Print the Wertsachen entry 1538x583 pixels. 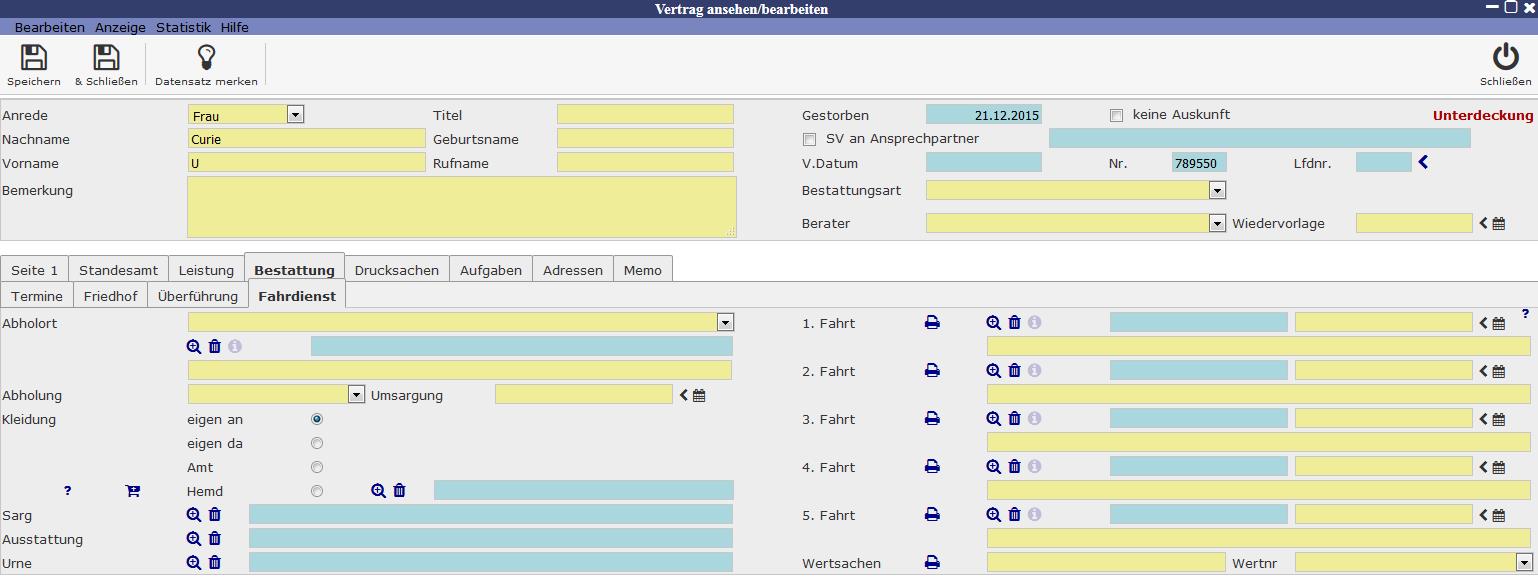point(932,563)
